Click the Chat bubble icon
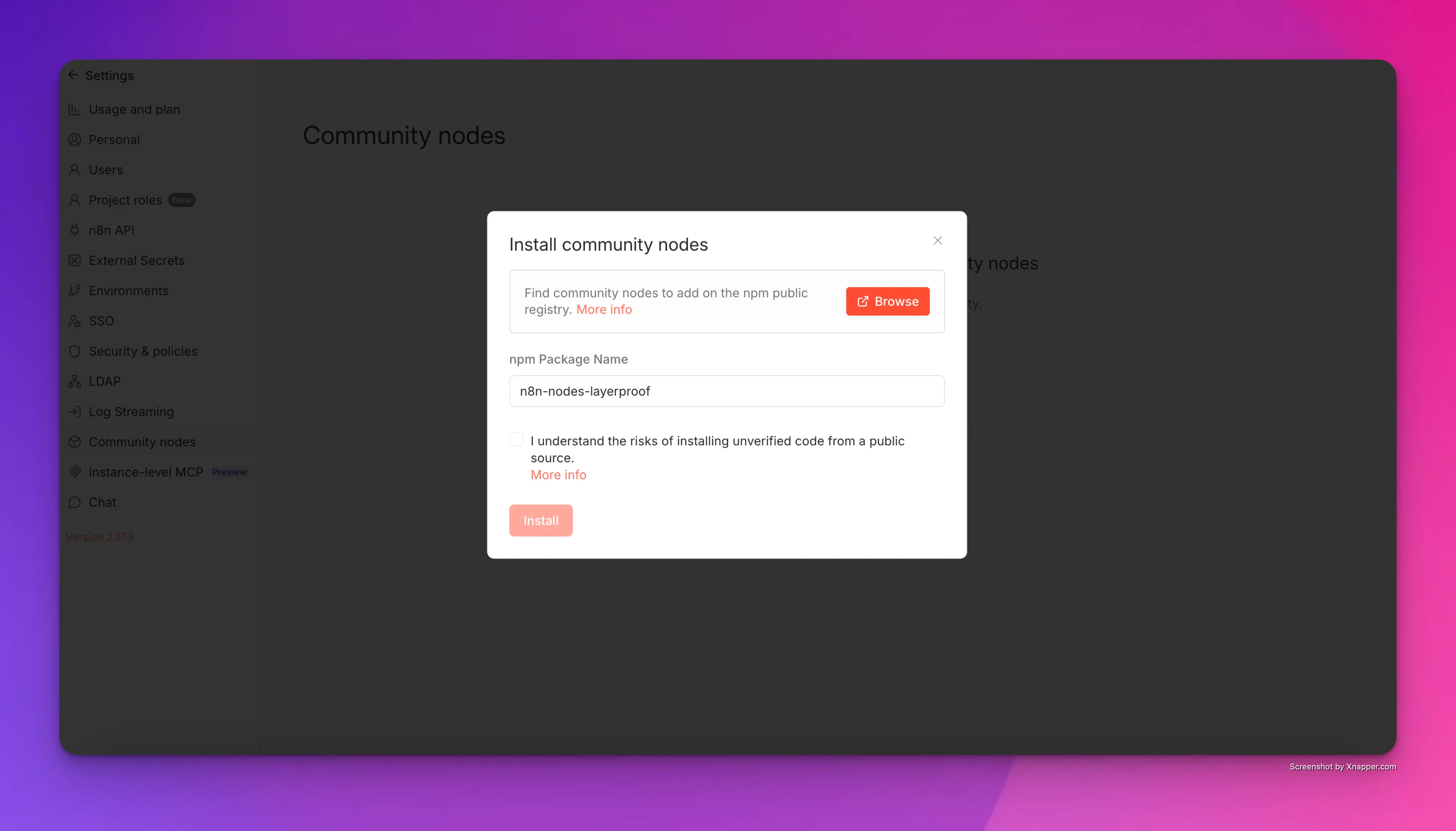The image size is (1456, 831). tap(75, 502)
